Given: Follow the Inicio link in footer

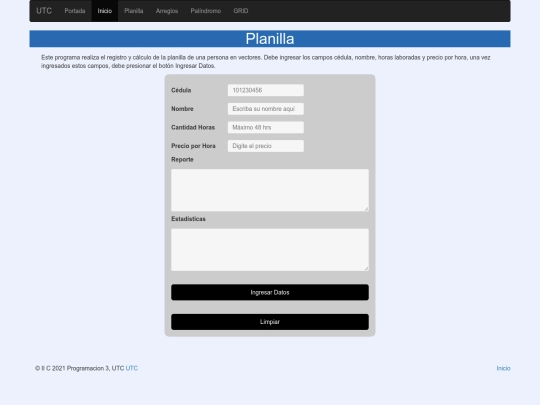Looking at the screenshot, I should [503, 368].
